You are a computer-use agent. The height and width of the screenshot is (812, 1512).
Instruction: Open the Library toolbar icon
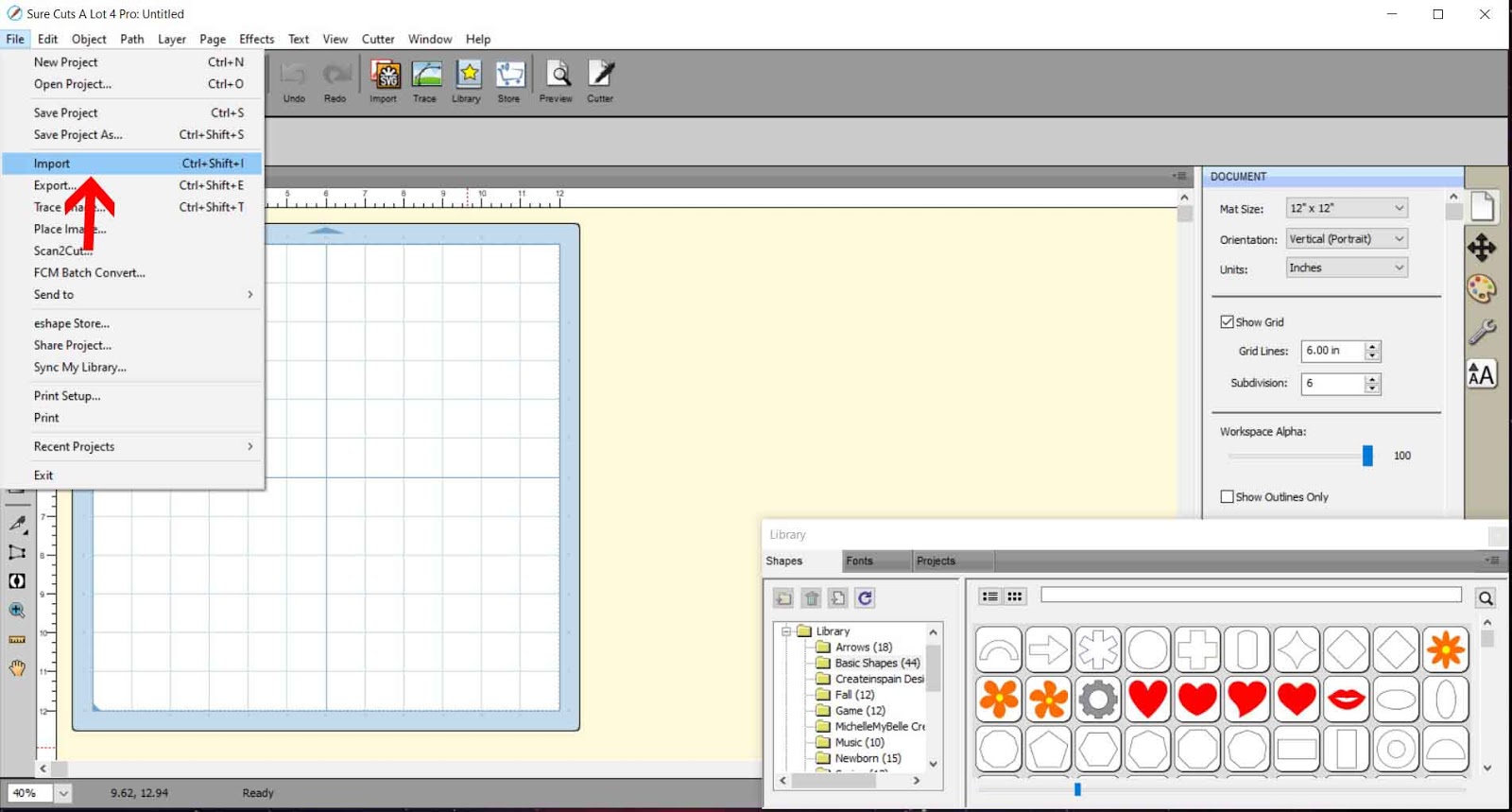pyautogui.click(x=467, y=81)
